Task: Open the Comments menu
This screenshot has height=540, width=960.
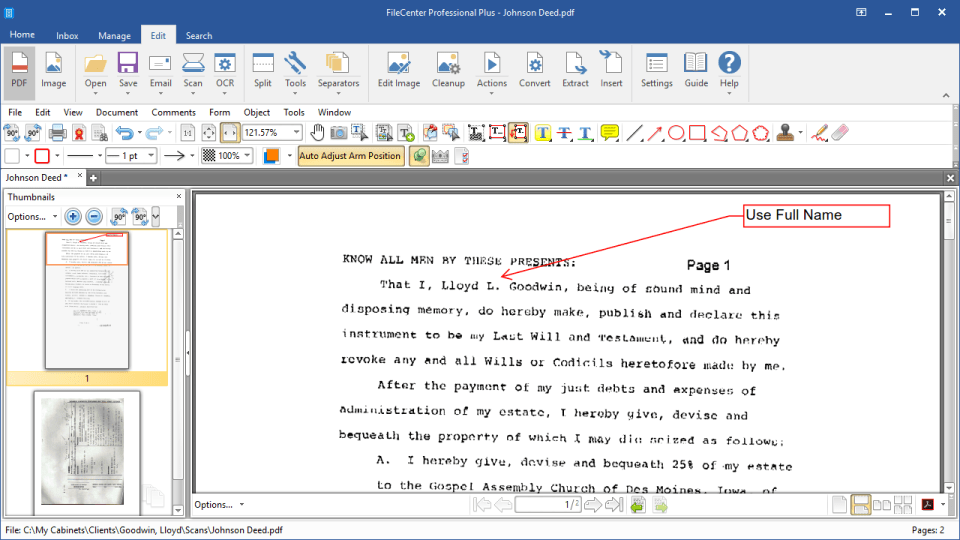Action: click(173, 112)
